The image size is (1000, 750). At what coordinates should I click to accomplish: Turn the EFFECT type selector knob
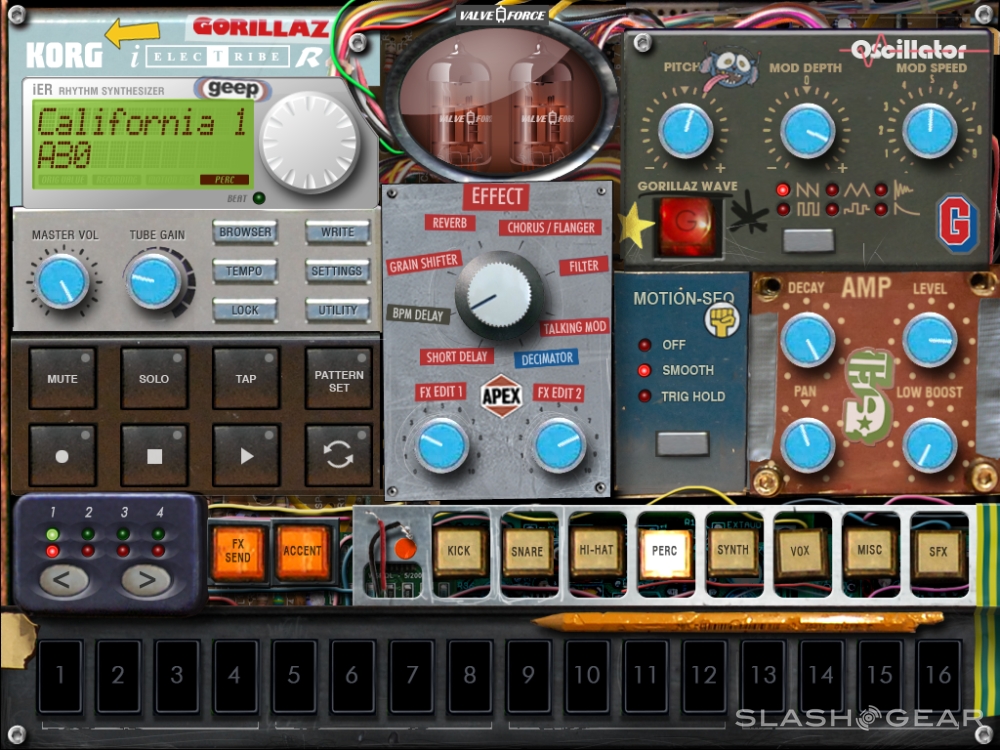[501, 295]
